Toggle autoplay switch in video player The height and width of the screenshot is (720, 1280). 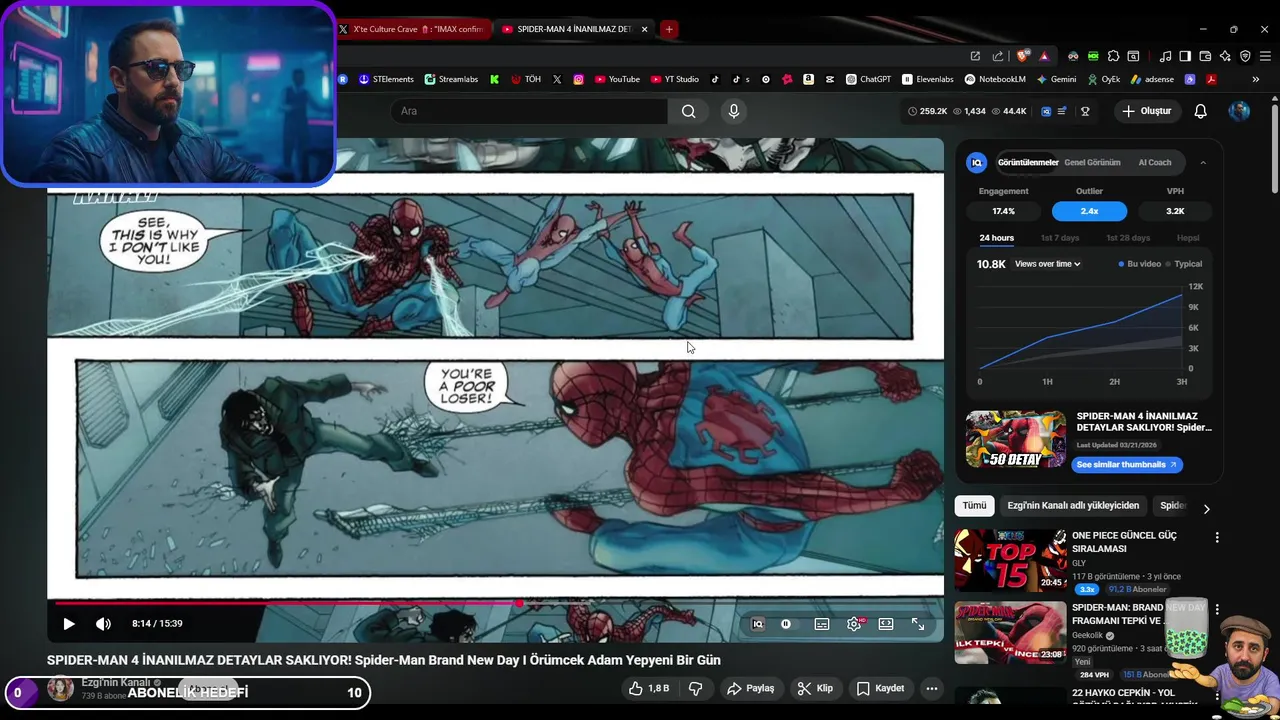point(786,624)
